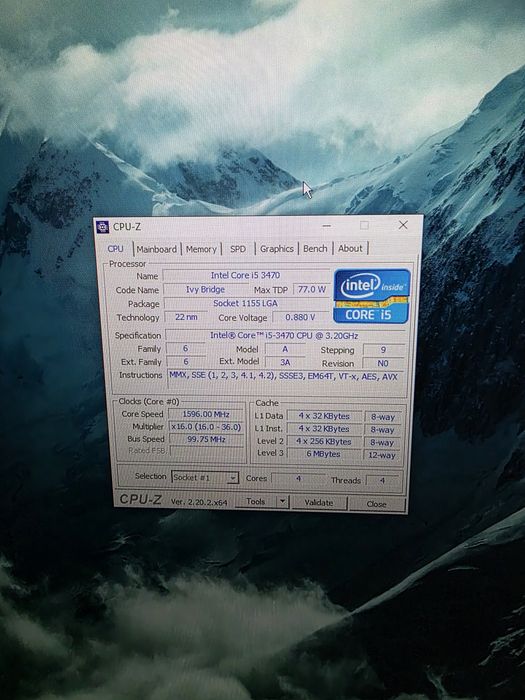This screenshot has width=525, height=700.
Task: Open the Memory tab
Action: pos(201,249)
